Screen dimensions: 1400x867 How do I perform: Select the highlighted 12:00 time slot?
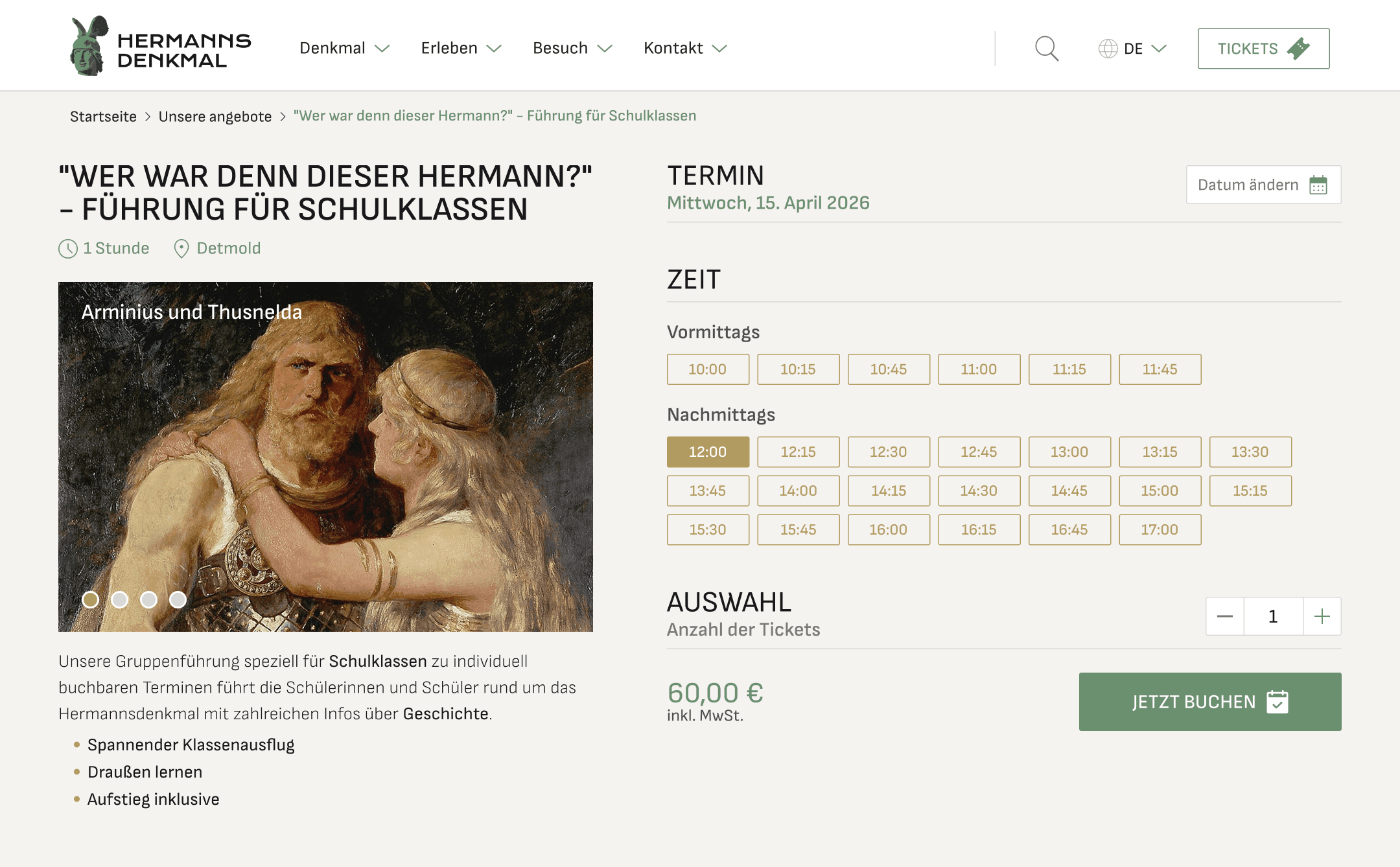click(708, 452)
